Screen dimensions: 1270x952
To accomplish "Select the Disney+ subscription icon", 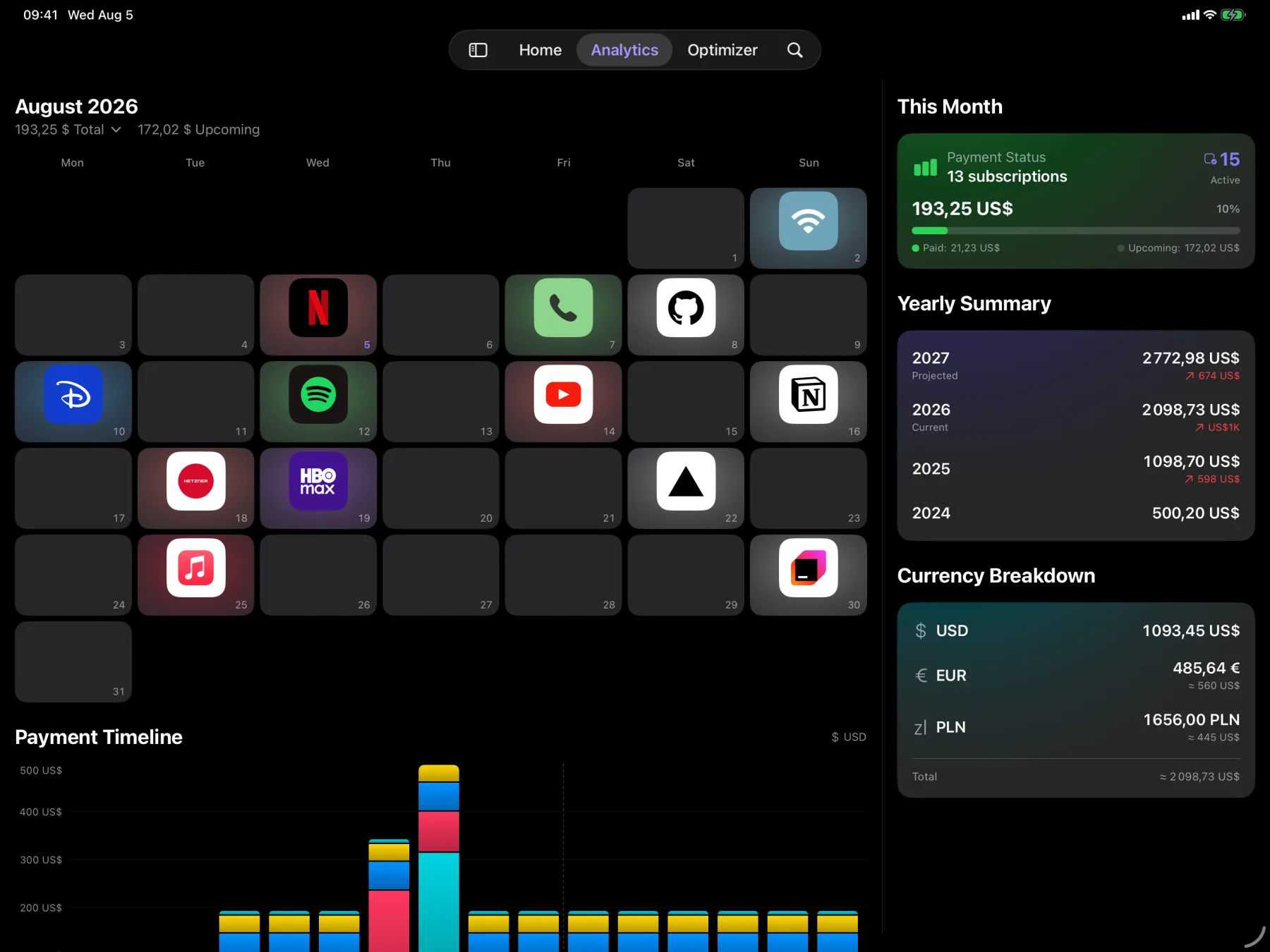I will (73, 394).
